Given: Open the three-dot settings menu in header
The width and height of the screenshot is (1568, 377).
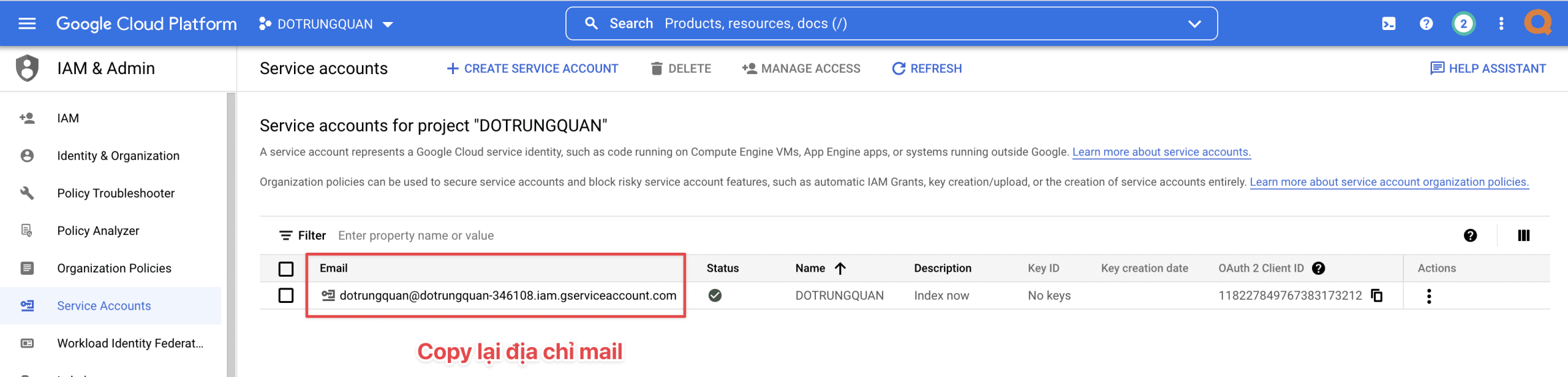Looking at the screenshot, I should pyautogui.click(x=1501, y=24).
